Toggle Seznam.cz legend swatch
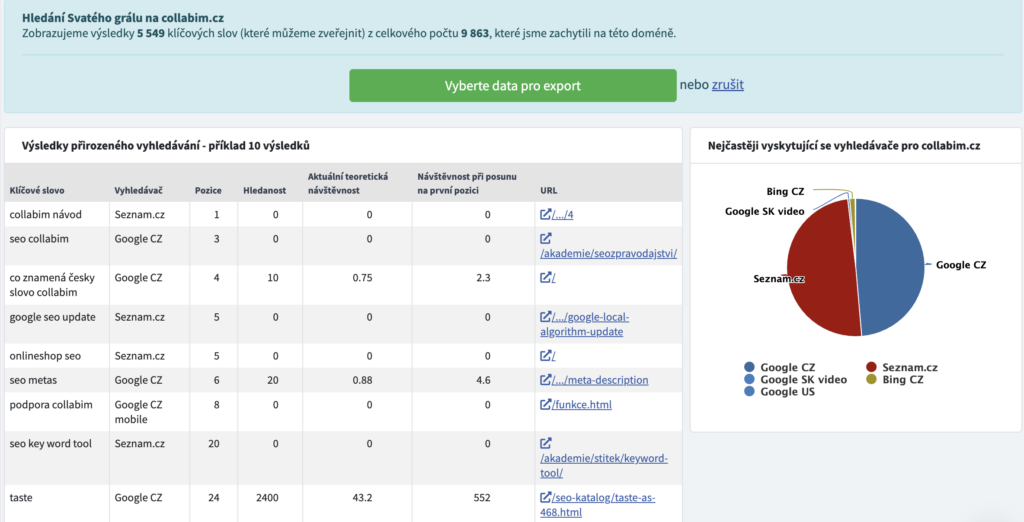This screenshot has height=522, width=1024. pyautogui.click(x=871, y=368)
